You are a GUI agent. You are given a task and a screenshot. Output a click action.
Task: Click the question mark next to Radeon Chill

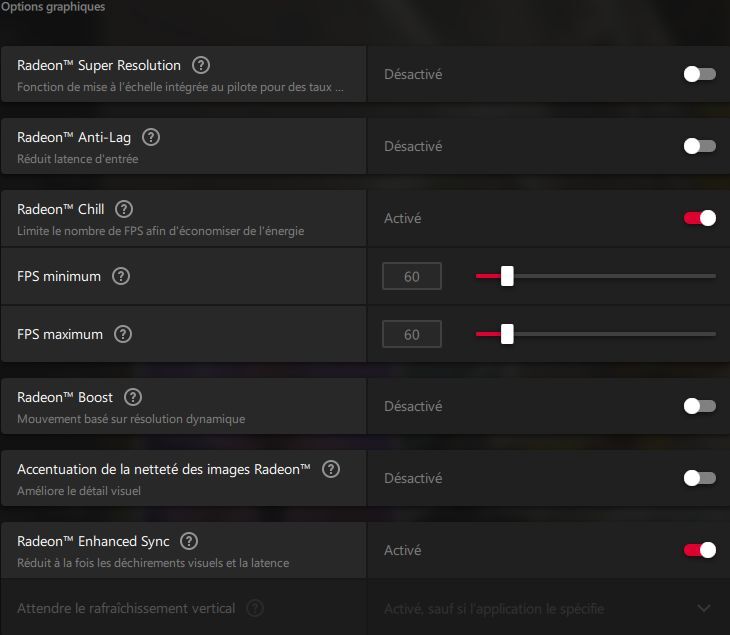tap(124, 209)
